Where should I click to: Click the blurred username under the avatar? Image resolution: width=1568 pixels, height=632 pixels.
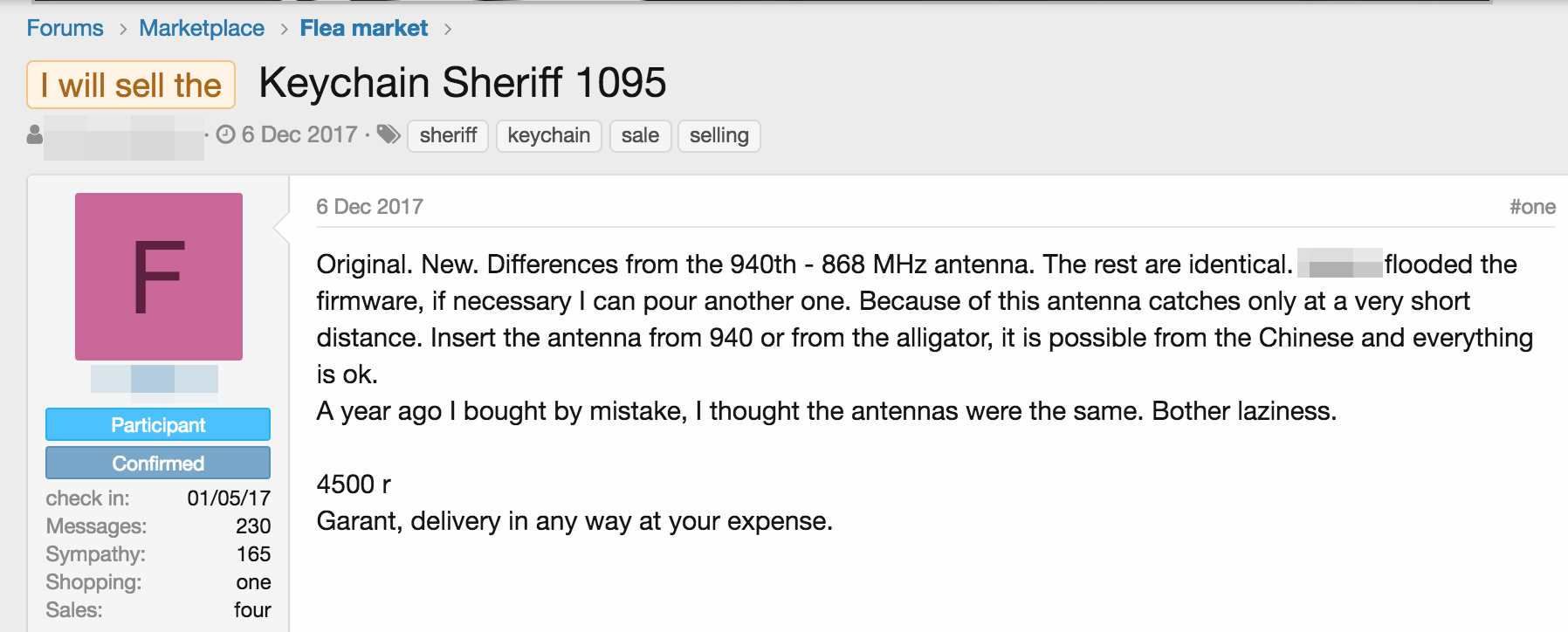point(155,379)
